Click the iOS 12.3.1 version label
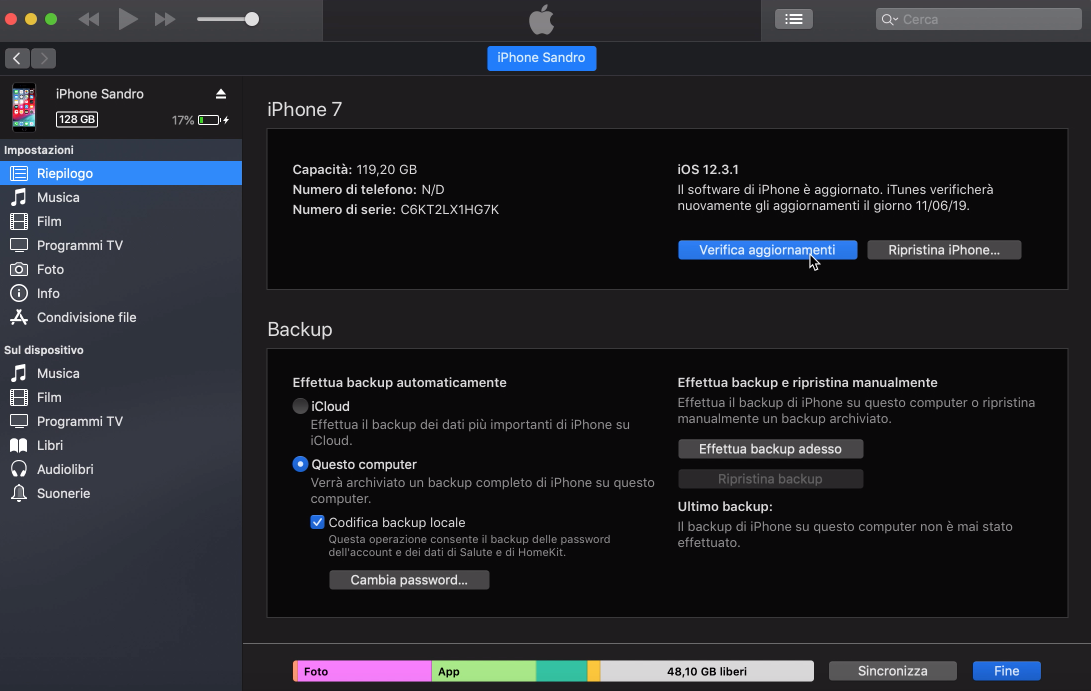 tap(708, 169)
